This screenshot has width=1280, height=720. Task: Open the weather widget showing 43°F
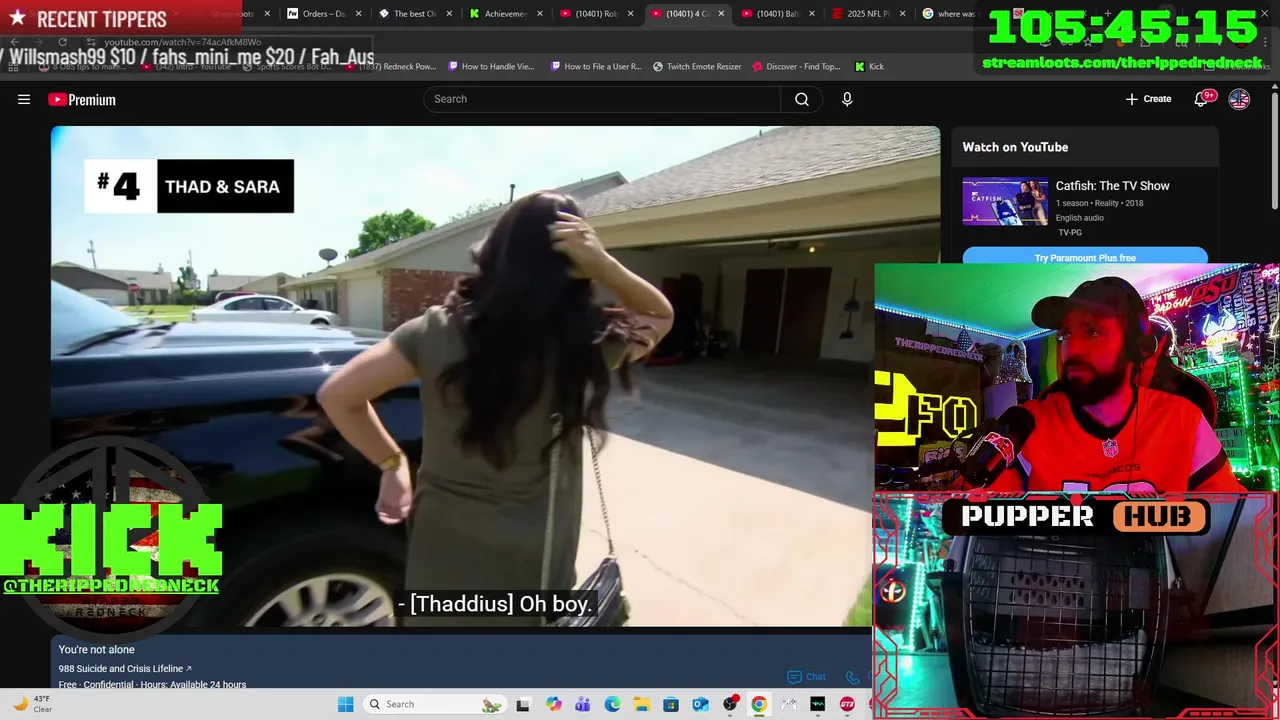tap(32, 704)
